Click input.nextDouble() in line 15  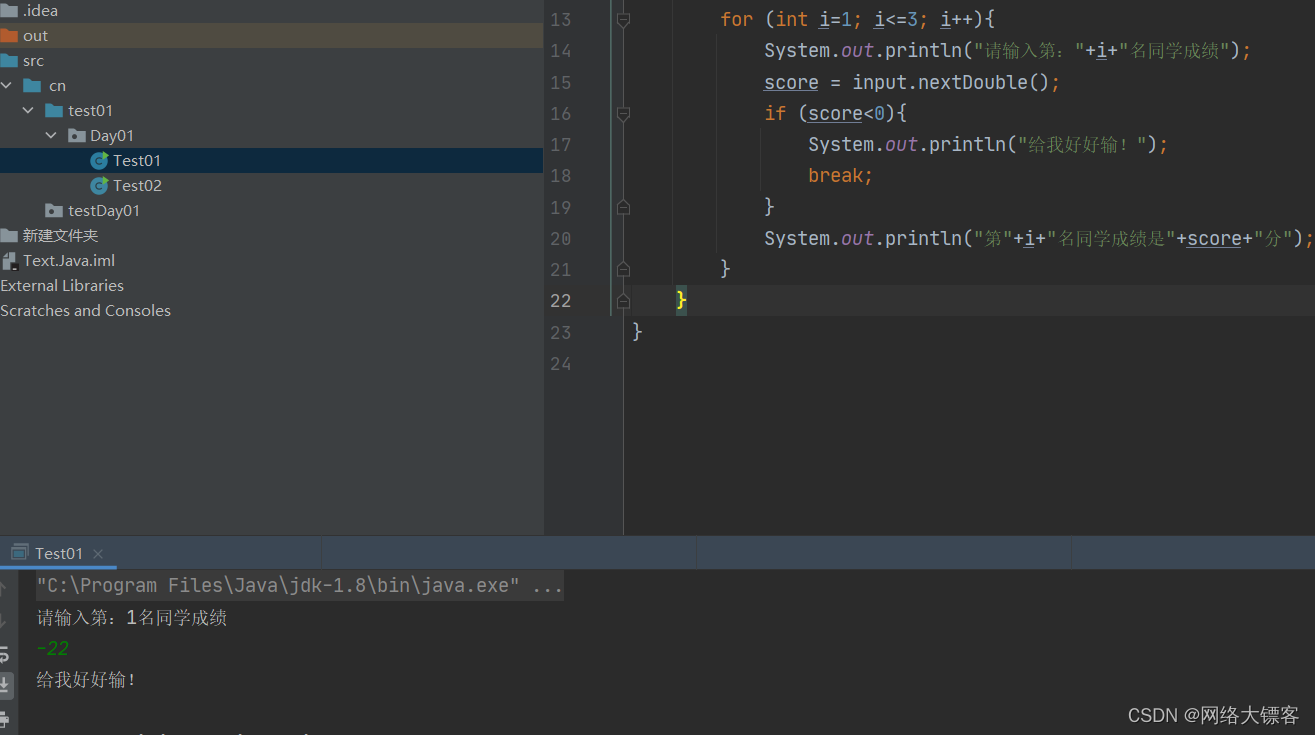tap(950, 82)
